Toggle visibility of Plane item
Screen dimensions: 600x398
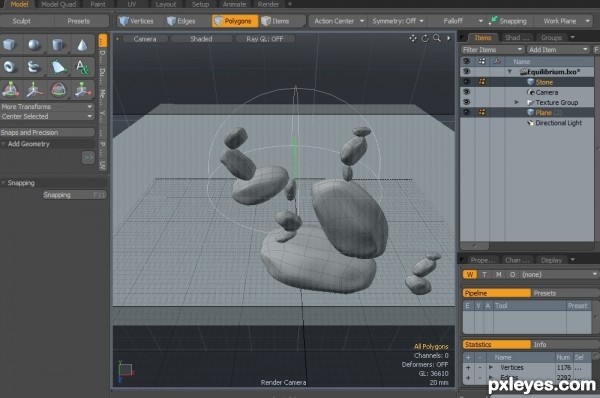click(x=466, y=113)
